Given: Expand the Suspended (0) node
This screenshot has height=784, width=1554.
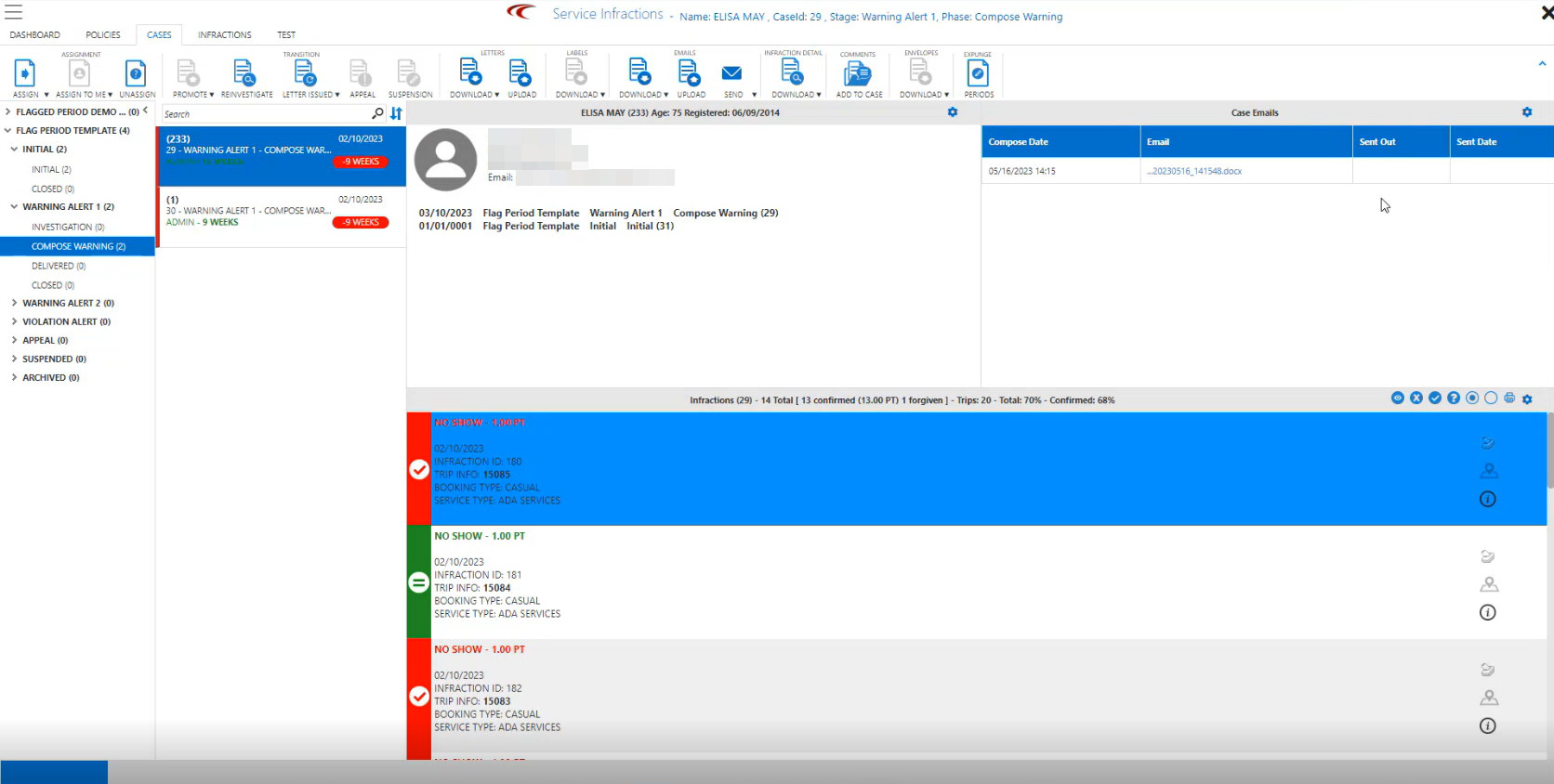Looking at the screenshot, I should click(14, 359).
